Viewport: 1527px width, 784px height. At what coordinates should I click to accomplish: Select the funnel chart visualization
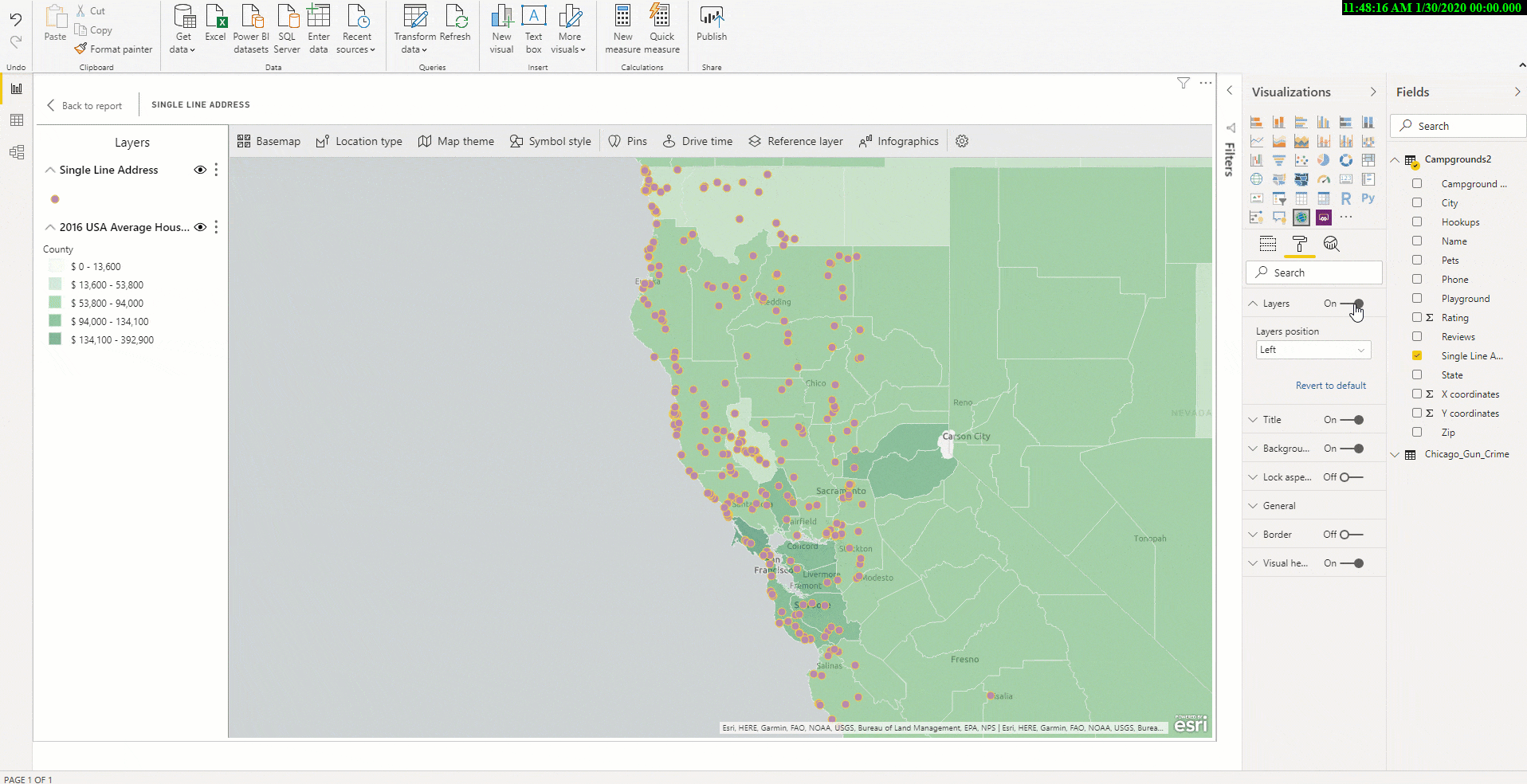coord(1279,160)
